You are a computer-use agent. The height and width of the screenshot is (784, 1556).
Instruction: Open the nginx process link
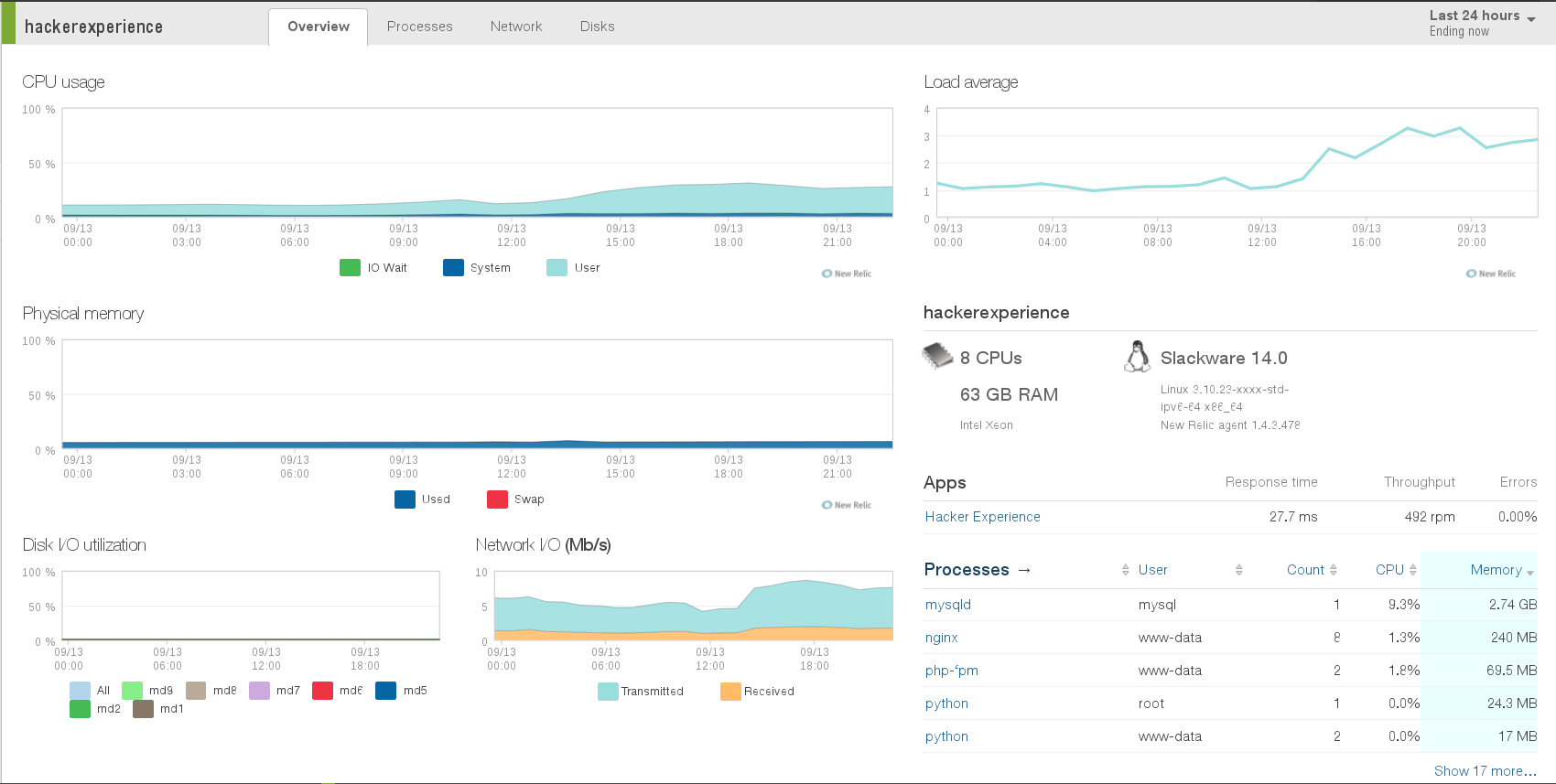pyautogui.click(x=941, y=638)
